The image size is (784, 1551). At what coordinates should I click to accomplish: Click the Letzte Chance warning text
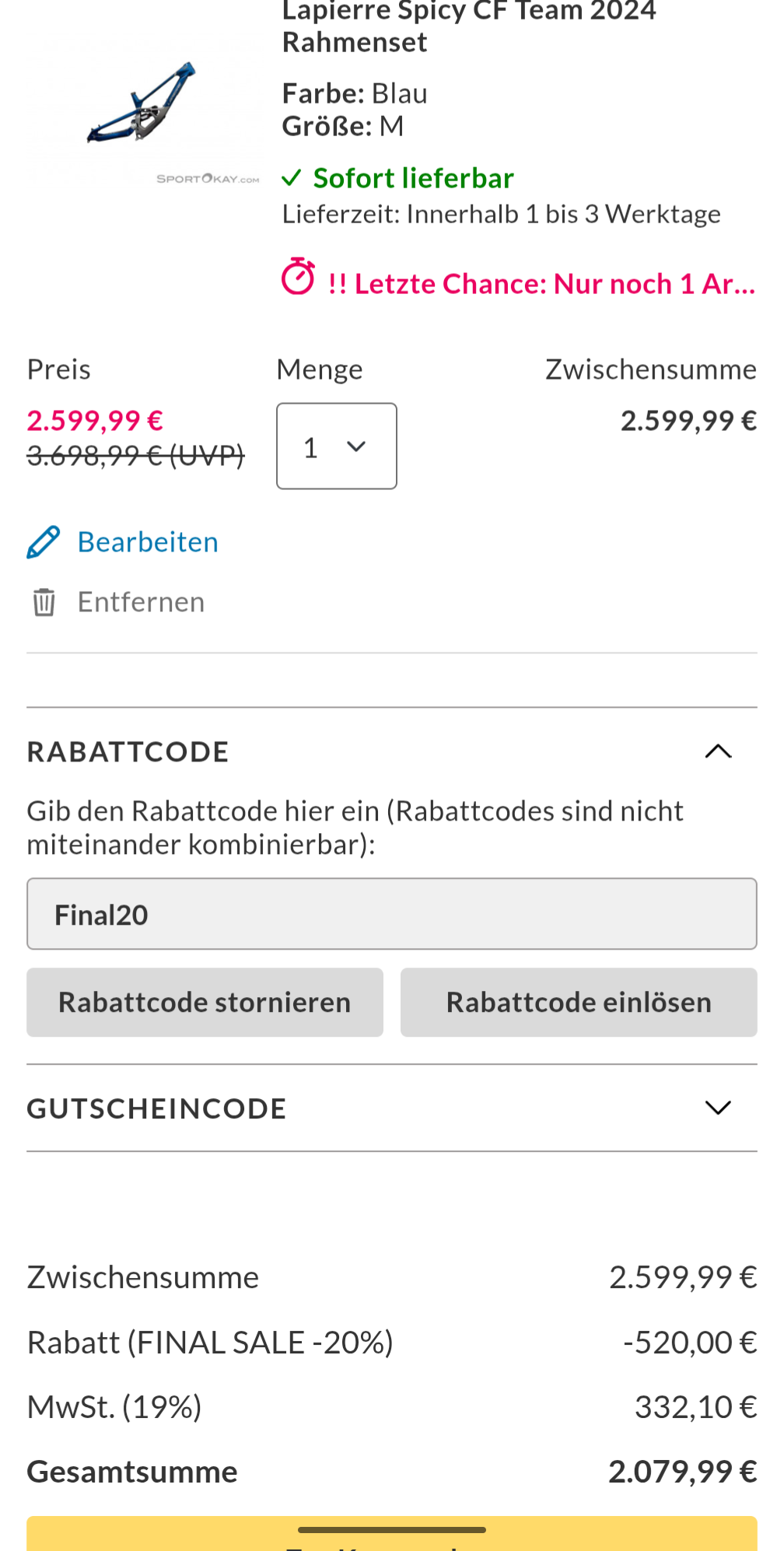[x=541, y=284]
